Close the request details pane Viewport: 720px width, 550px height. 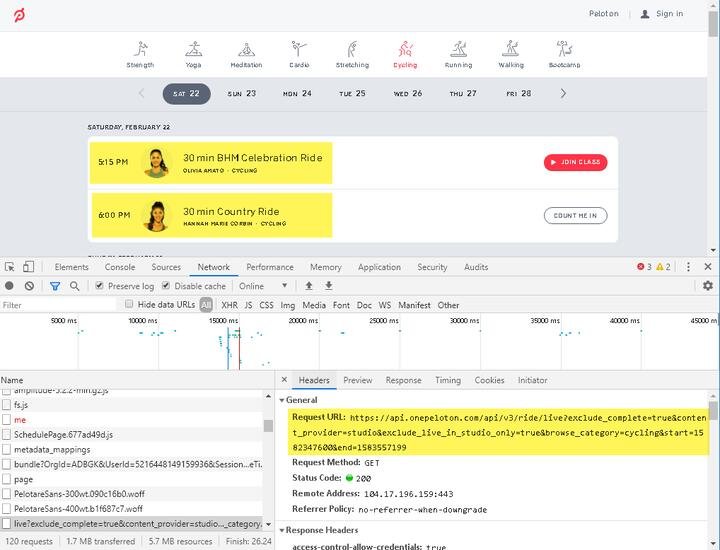point(284,380)
